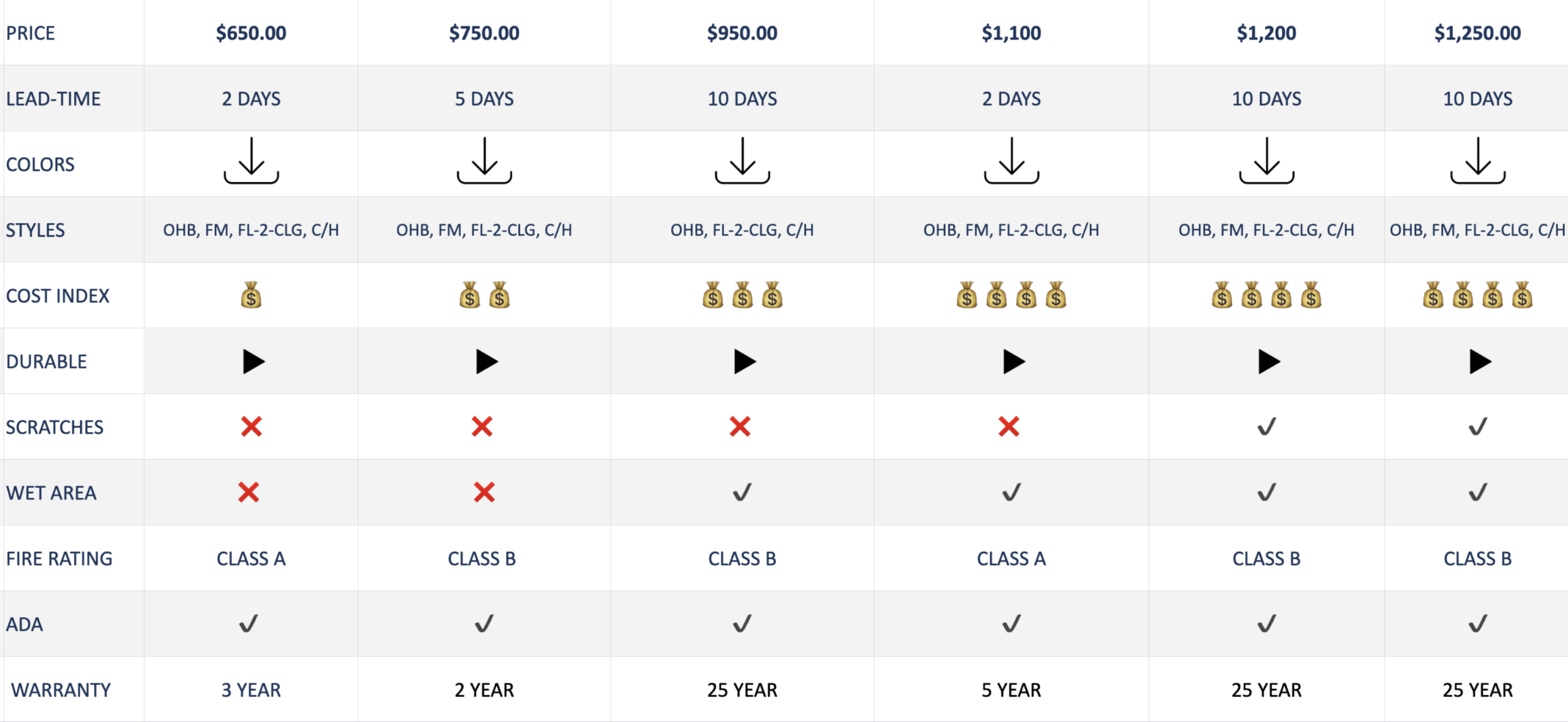
Task: Download colors for the $1,200 option
Action: 1266,161
